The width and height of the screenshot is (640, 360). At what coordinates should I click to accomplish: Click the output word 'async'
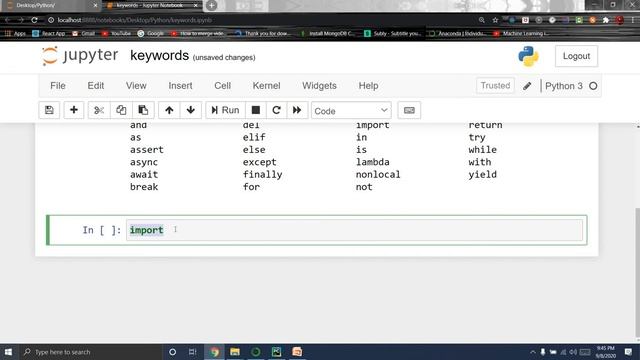(144, 162)
